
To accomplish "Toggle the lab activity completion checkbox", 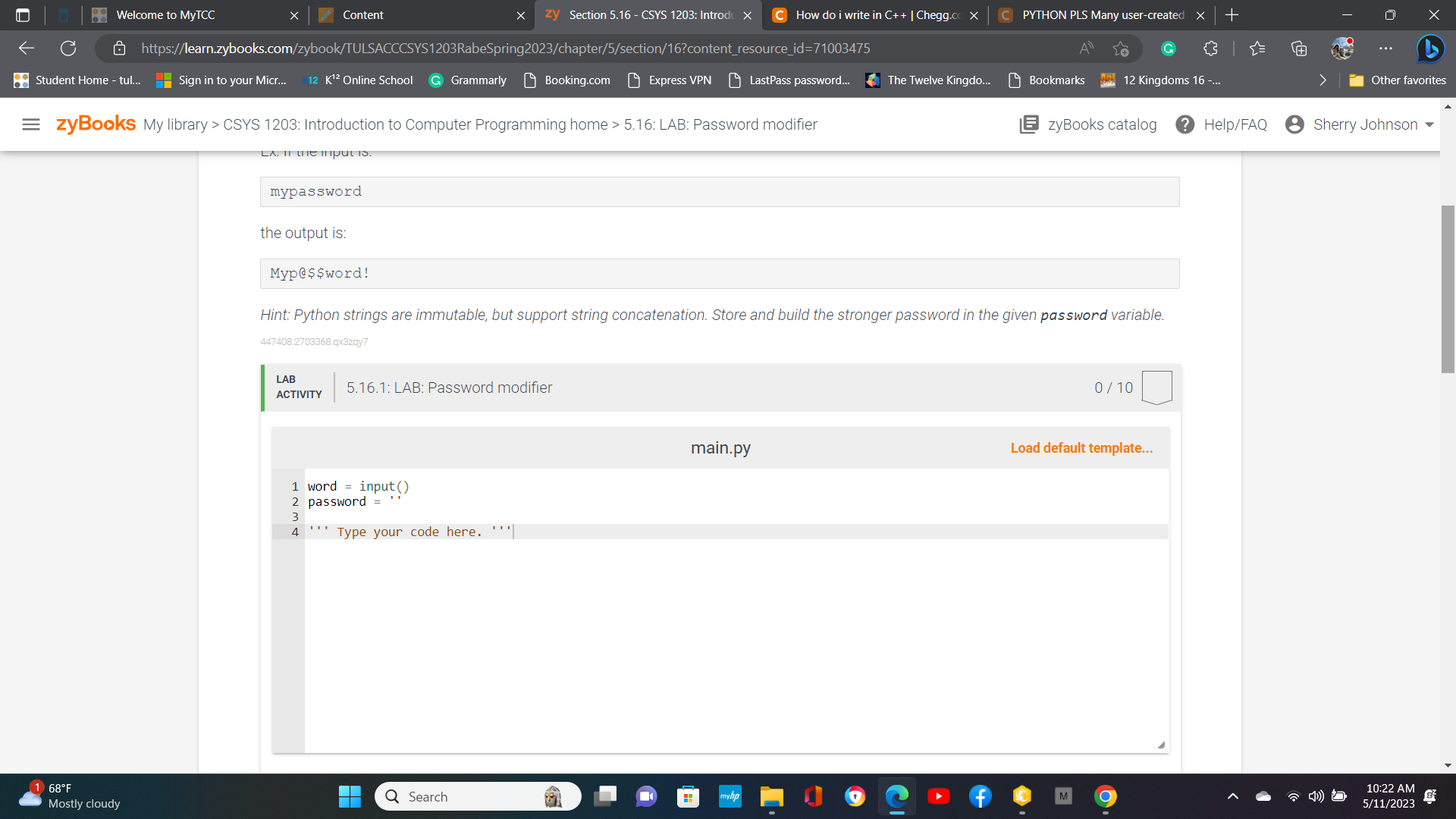I will point(1156,387).
